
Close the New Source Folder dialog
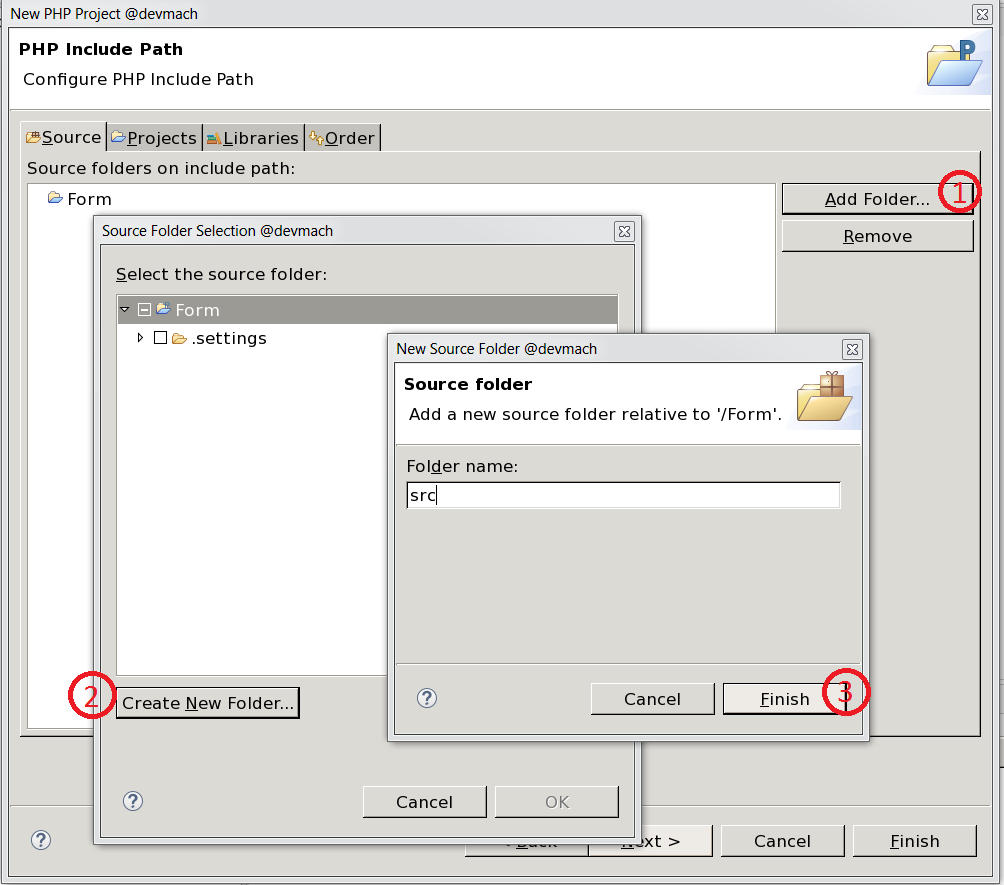[x=852, y=349]
